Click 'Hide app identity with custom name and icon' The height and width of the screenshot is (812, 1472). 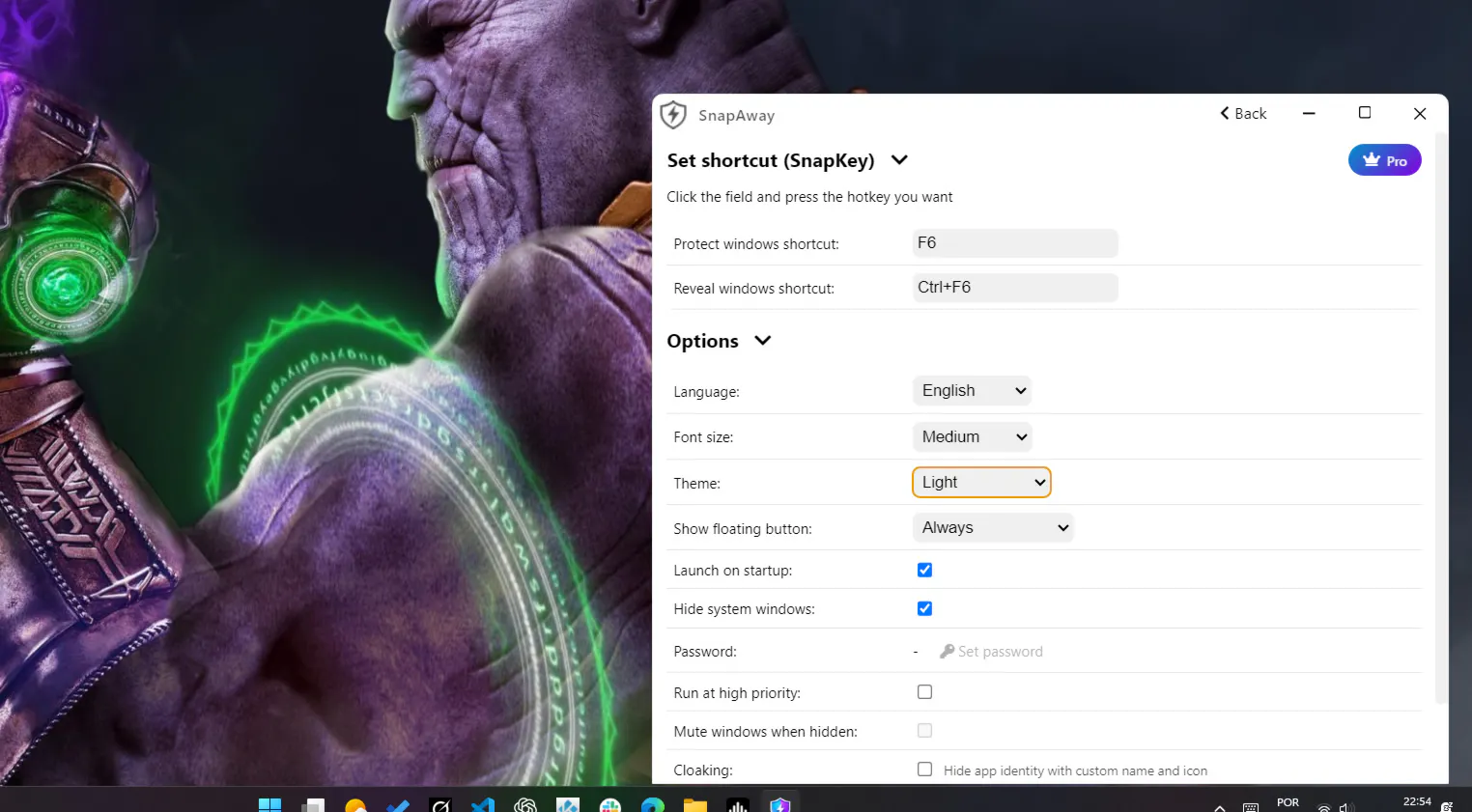coord(1075,770)
